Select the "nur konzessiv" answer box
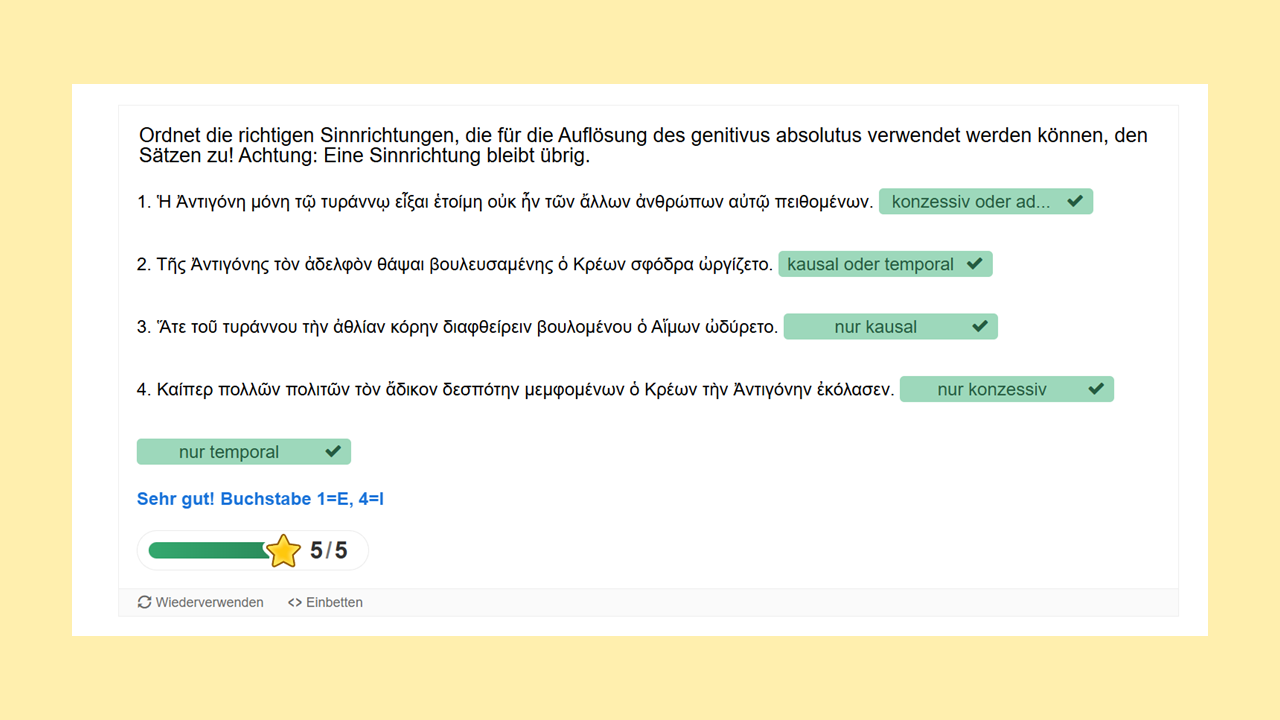Screen dimensions: 1280x720 pyautogui.click(x=991, y=390)
